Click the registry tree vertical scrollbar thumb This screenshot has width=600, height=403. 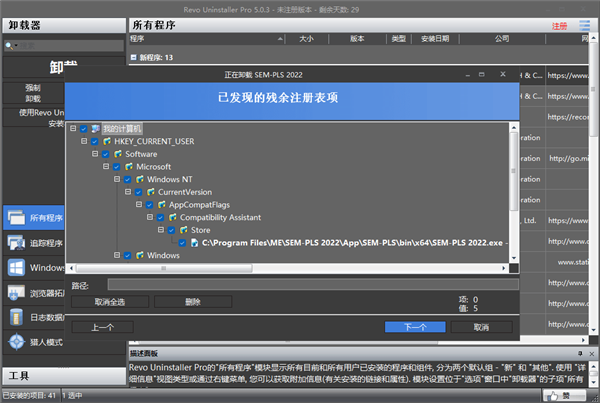pyautogui.click(x=514, y=171)
